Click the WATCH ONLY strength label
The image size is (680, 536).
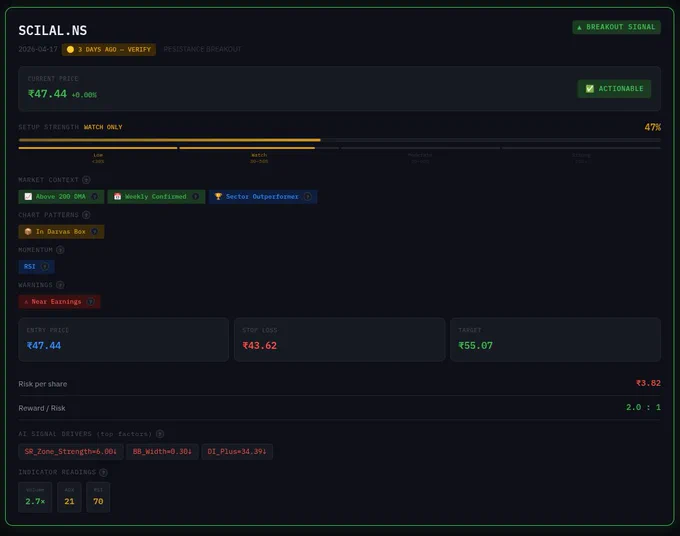point(103,127)
